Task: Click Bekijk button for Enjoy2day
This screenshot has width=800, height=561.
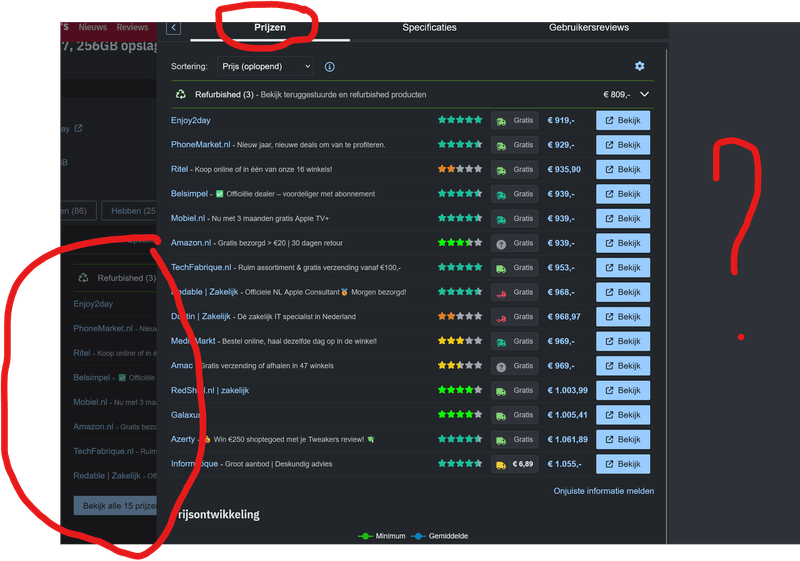Action: pyautogui.click(x=623, y=120)
